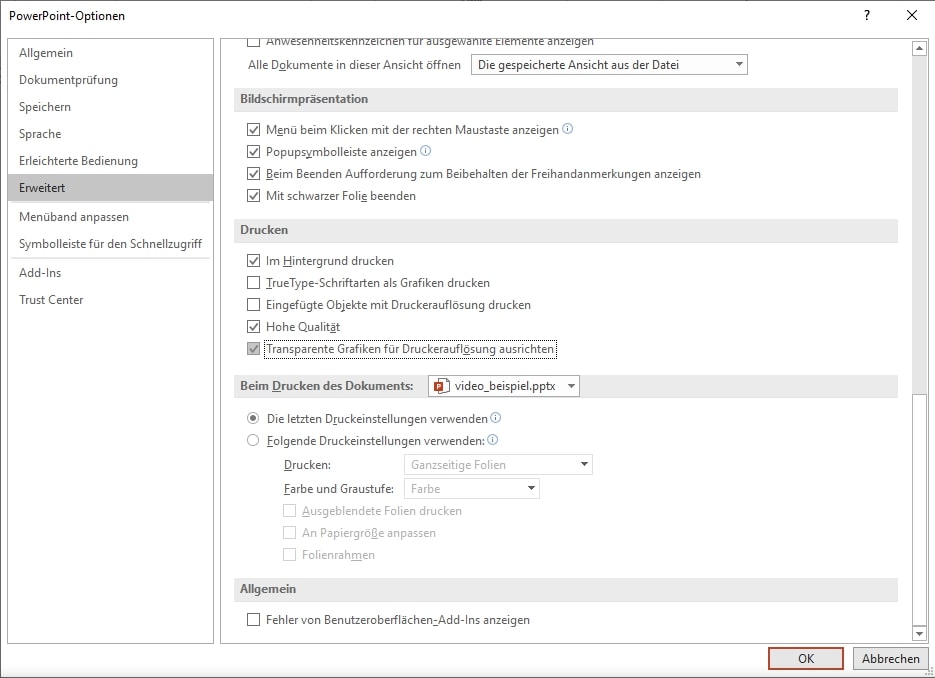The image size is (935, 678).
Task: Close the PowerPoint-Optionen dialog
Action: (912, 16)
